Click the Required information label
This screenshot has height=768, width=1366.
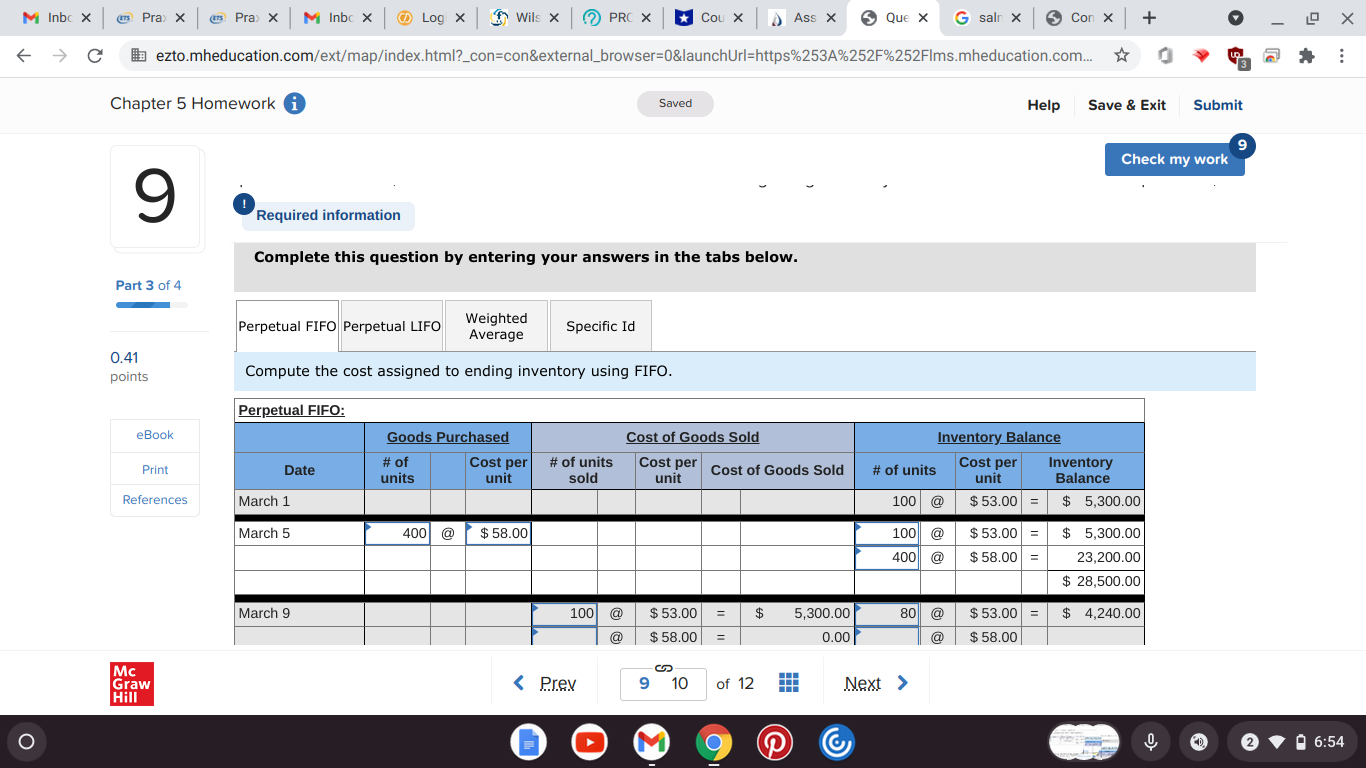tap(328, 215)
